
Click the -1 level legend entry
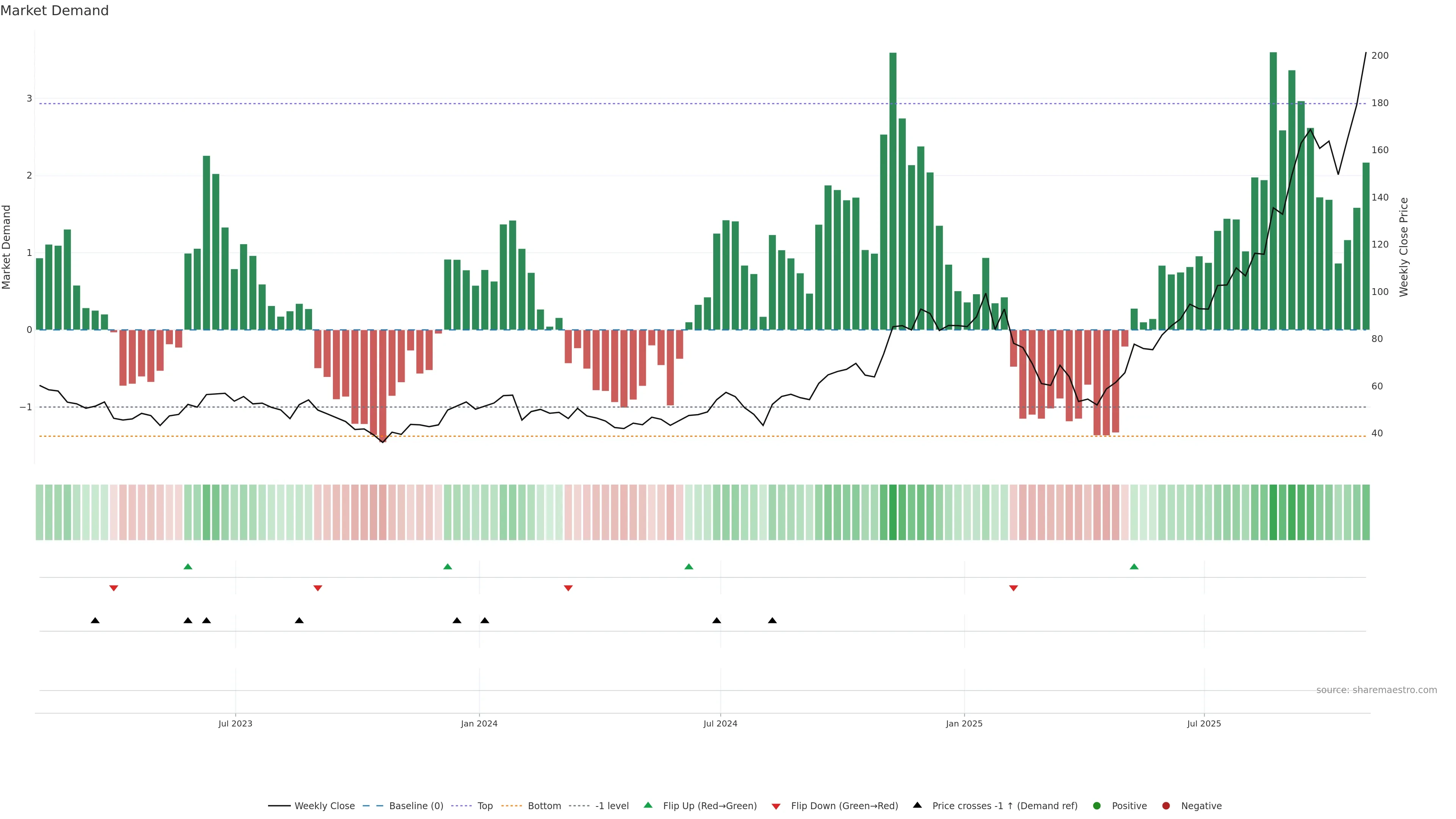coord(612,806)
